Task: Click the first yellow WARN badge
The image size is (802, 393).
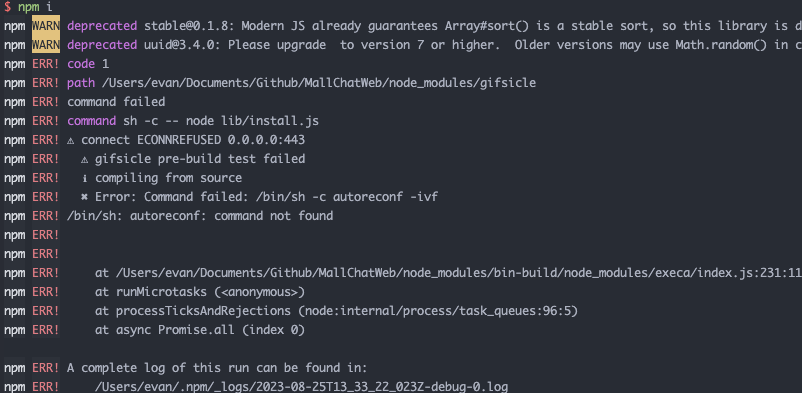Action: tap(46, 26)
